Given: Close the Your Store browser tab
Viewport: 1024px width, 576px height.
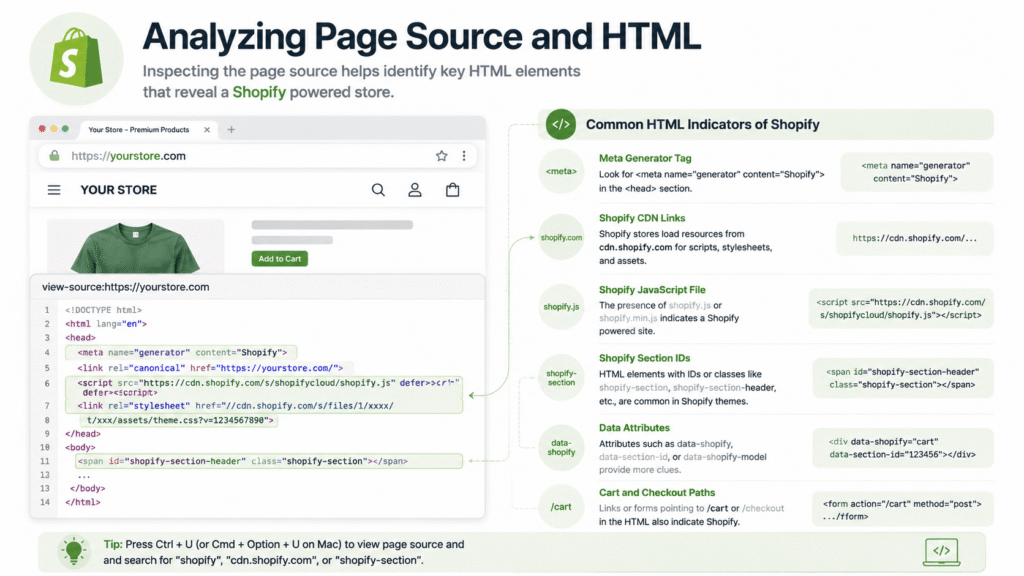Looking at the screenshot, I should pyautogui.click(x=207, y=129).
